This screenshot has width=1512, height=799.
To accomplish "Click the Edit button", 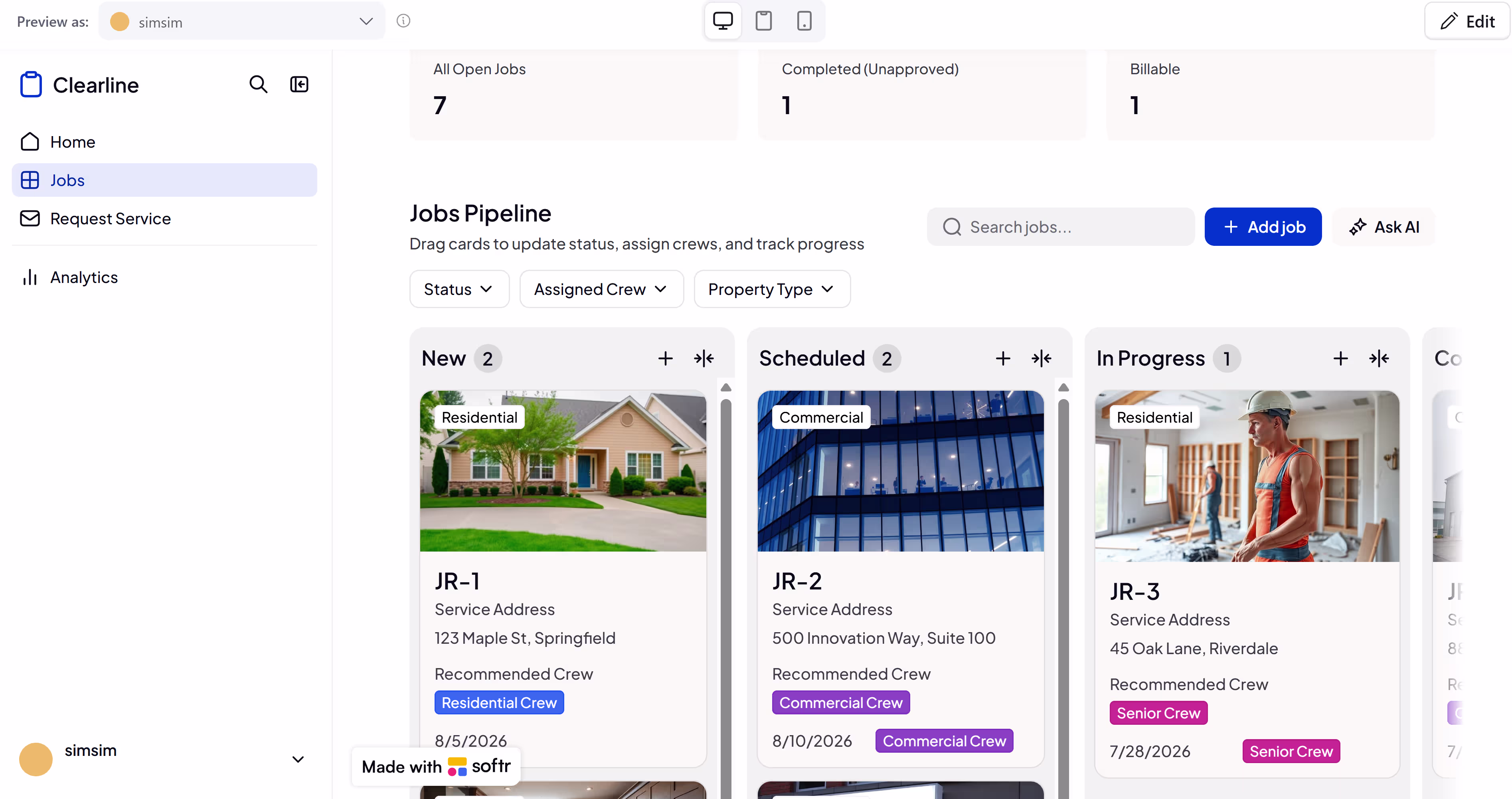I will click(1467, 22).
